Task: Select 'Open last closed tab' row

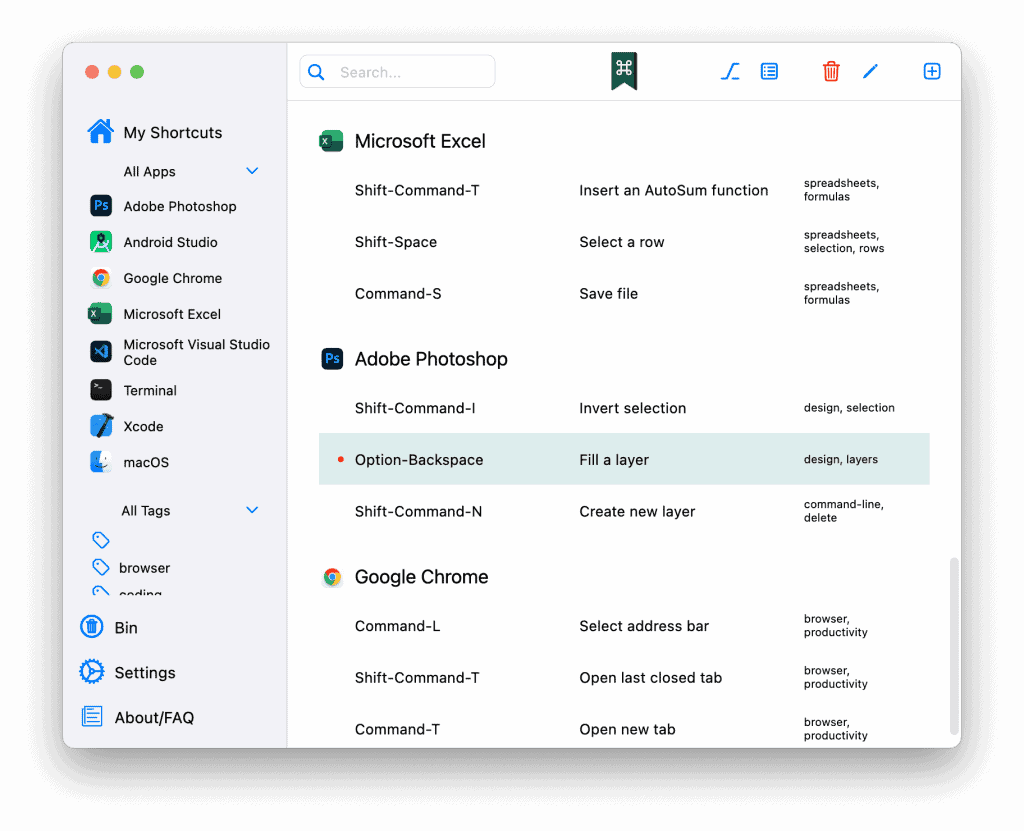Action: (x=624, y=677)
